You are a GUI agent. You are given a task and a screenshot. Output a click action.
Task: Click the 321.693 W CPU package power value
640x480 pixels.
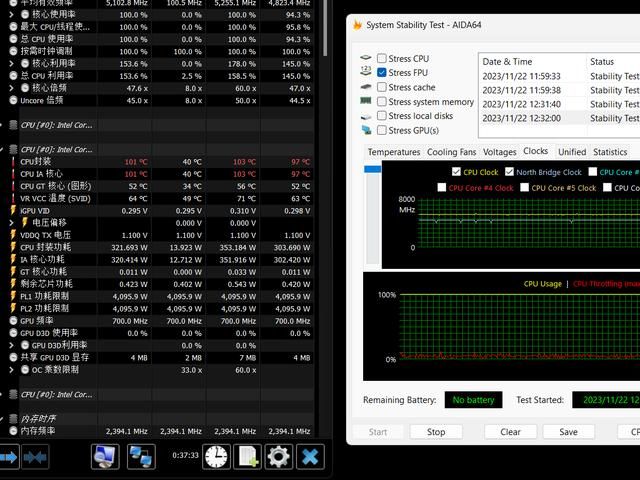point(129,247)
